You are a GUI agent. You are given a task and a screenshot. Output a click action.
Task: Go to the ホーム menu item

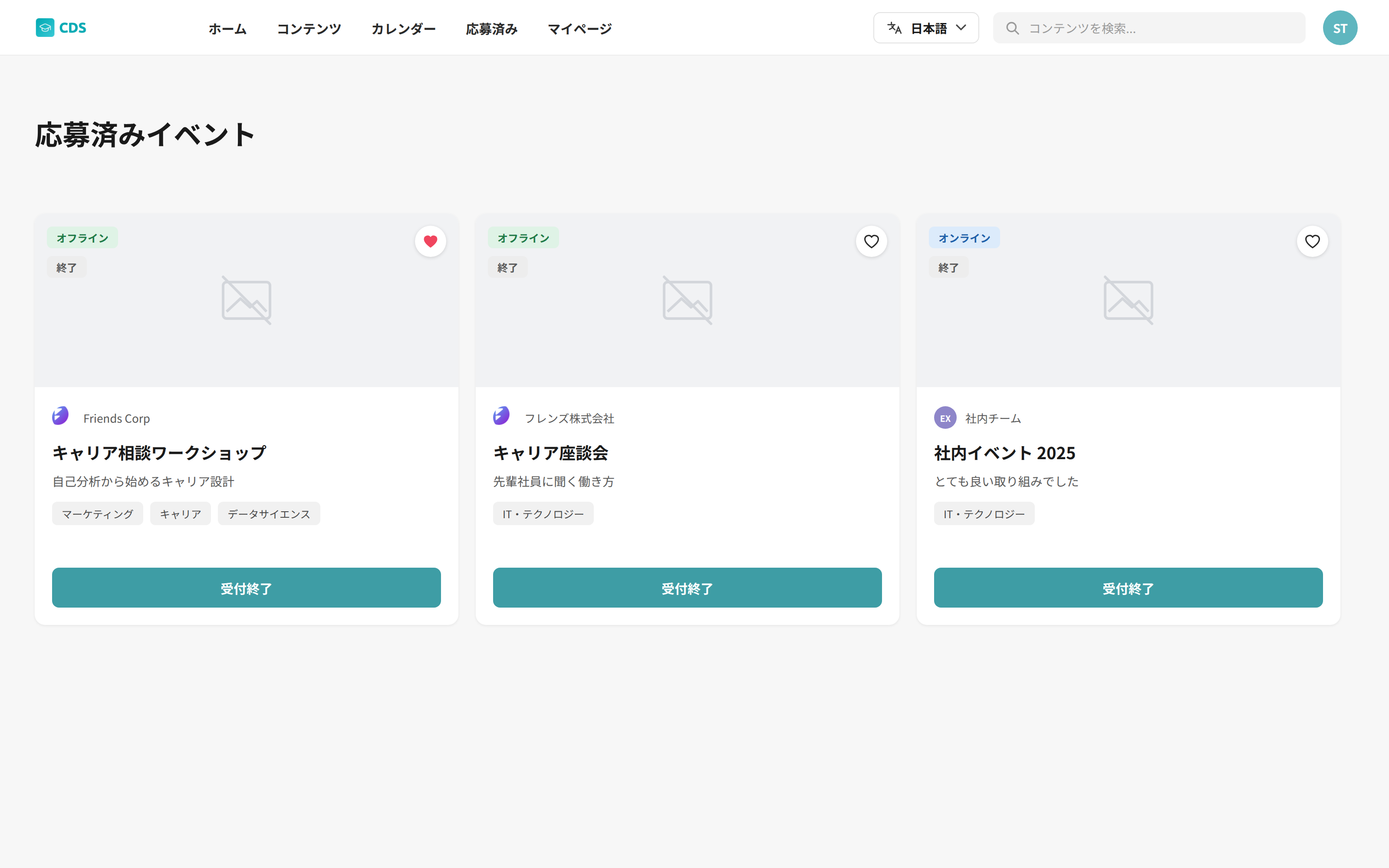pos(227,29)
